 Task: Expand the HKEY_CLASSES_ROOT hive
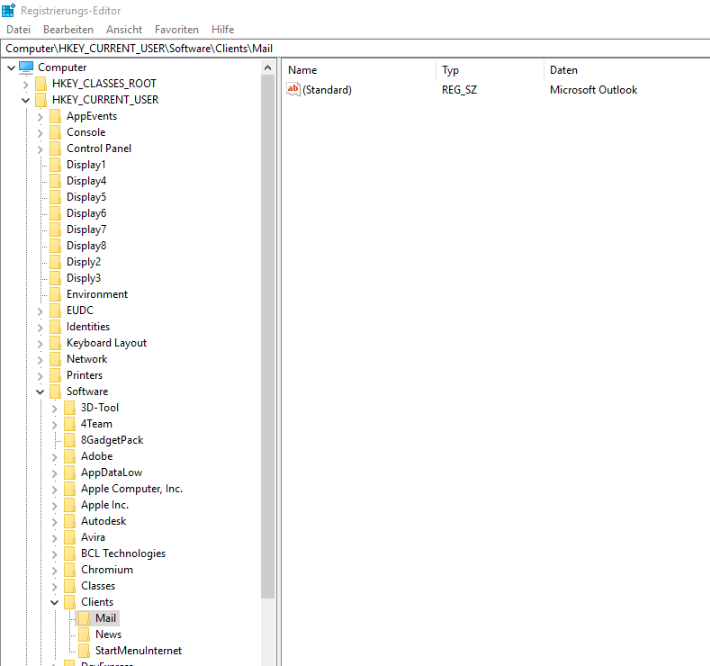pos(26,84)
